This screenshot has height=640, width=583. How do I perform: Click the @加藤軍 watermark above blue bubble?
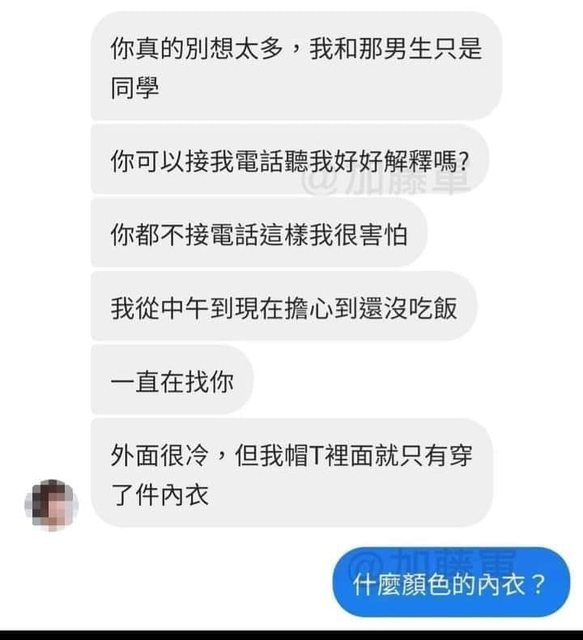click(433, 561)
